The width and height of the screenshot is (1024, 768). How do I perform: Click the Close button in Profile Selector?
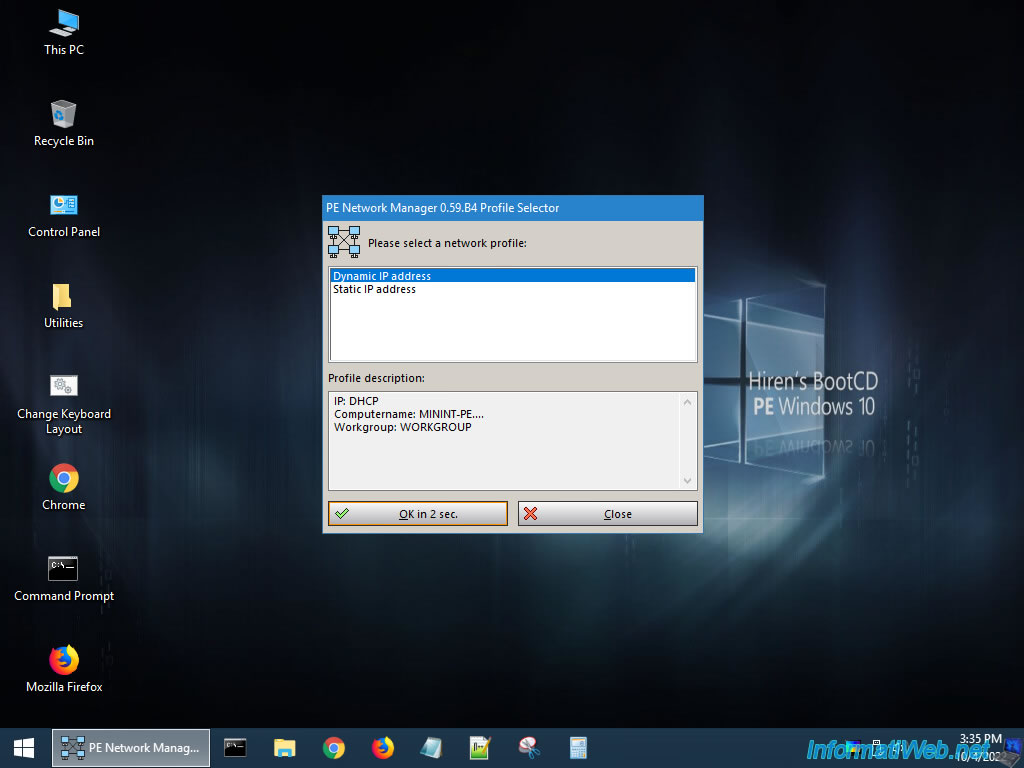607,514
